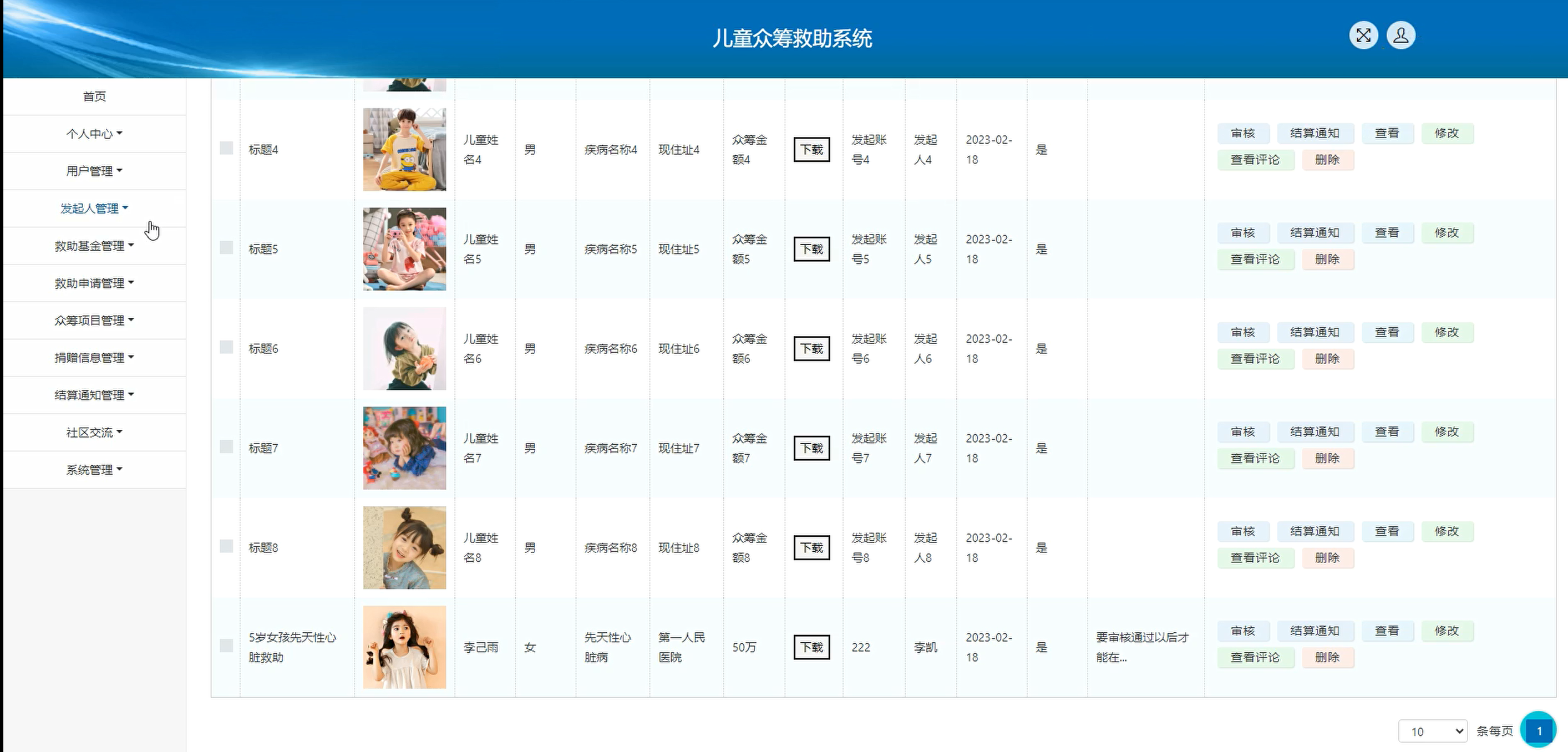Click 下载 button in 标题8 row
Viewport: 1568px width, 752px height.
point(811,548)
